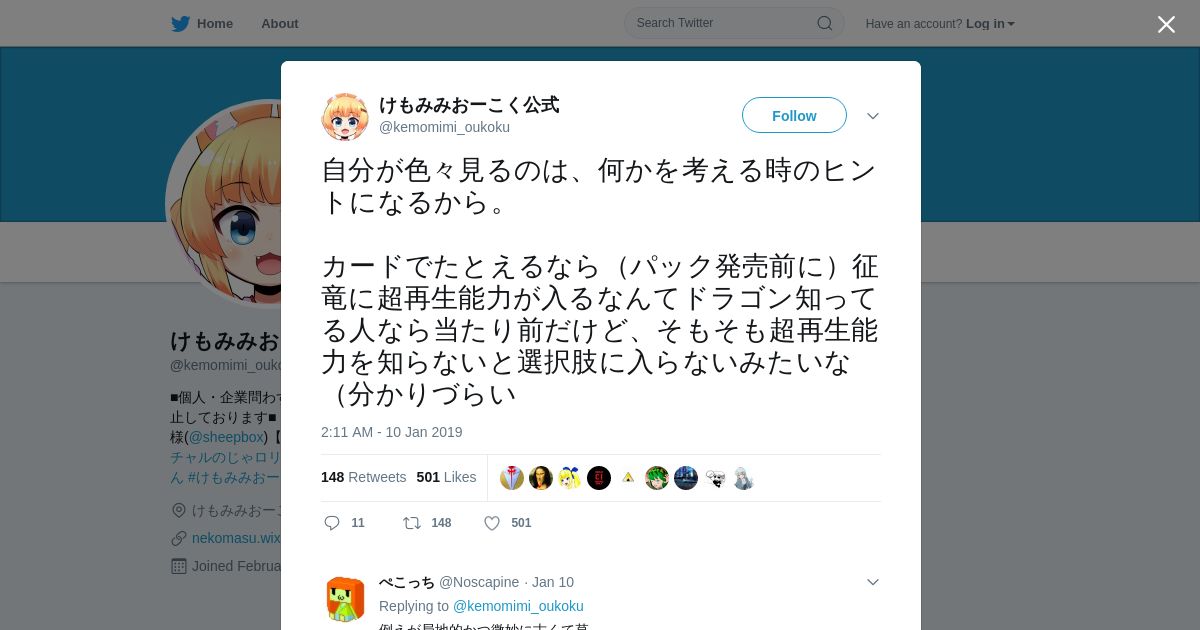Click the first liker avatar in the row
The width and height of the screenshot is (1200, 630).
click(x=512, y=478)
